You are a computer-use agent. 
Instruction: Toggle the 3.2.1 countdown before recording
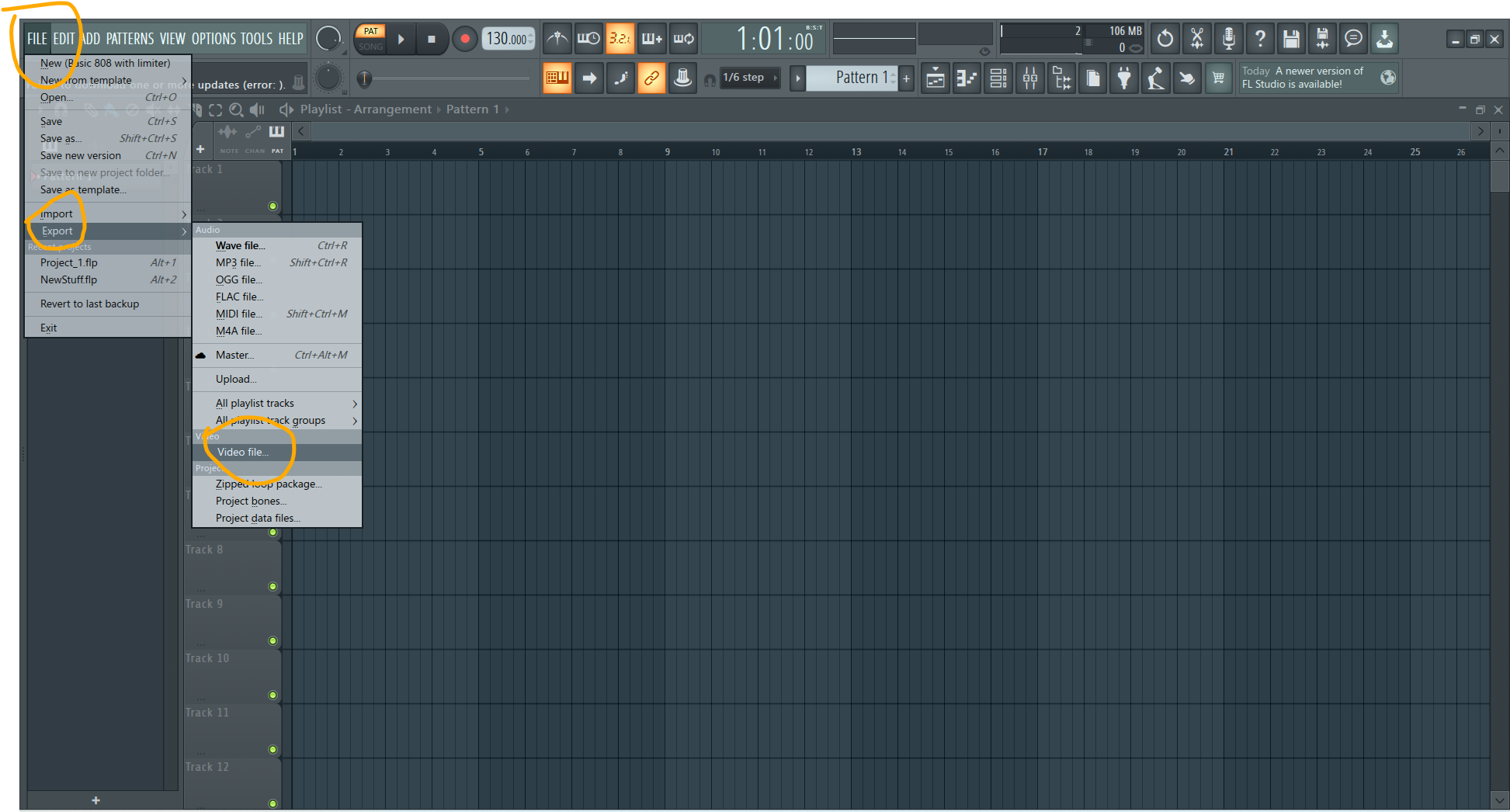[620, 38]
